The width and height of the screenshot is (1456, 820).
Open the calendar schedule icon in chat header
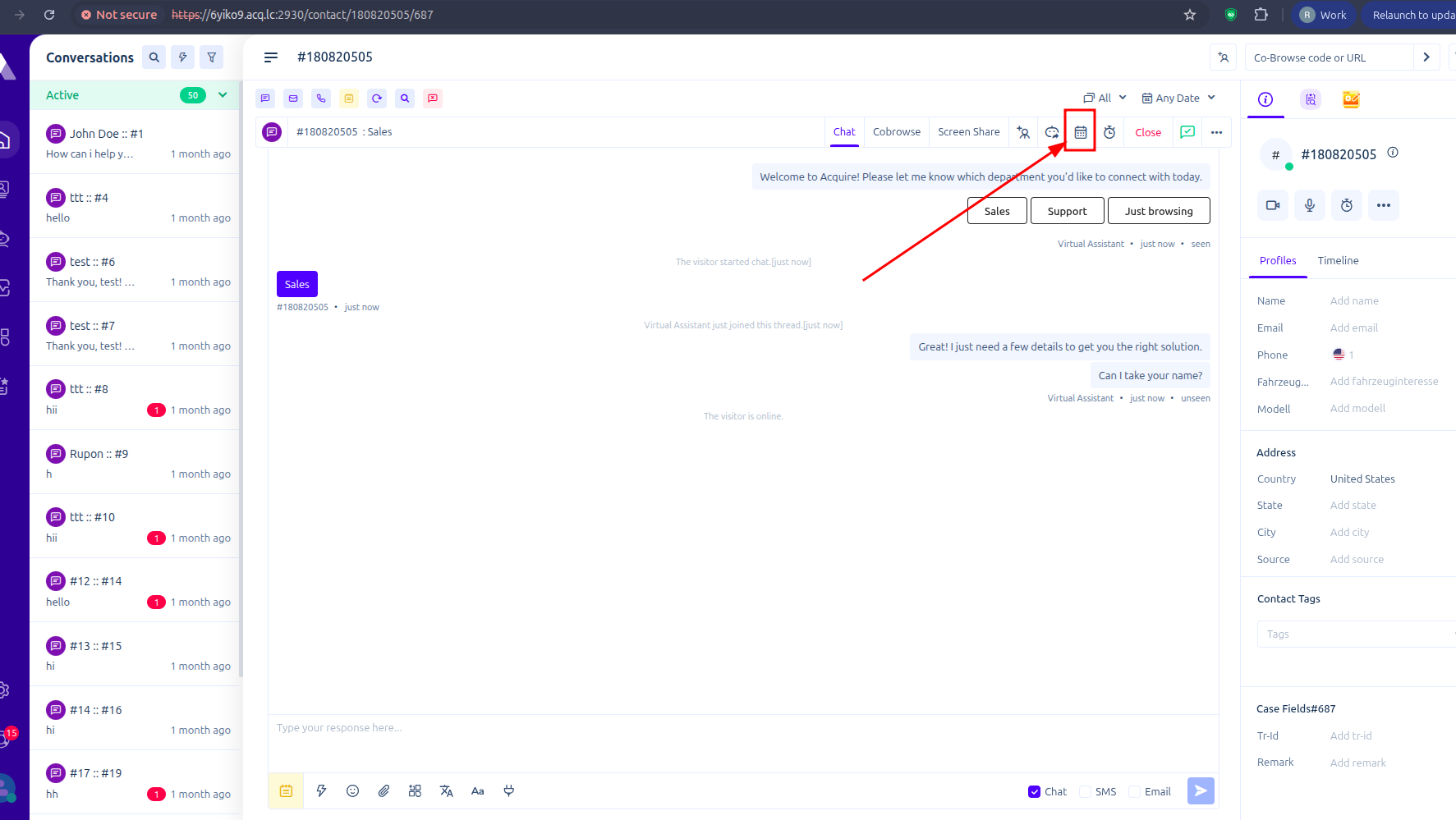point(1081,132)
